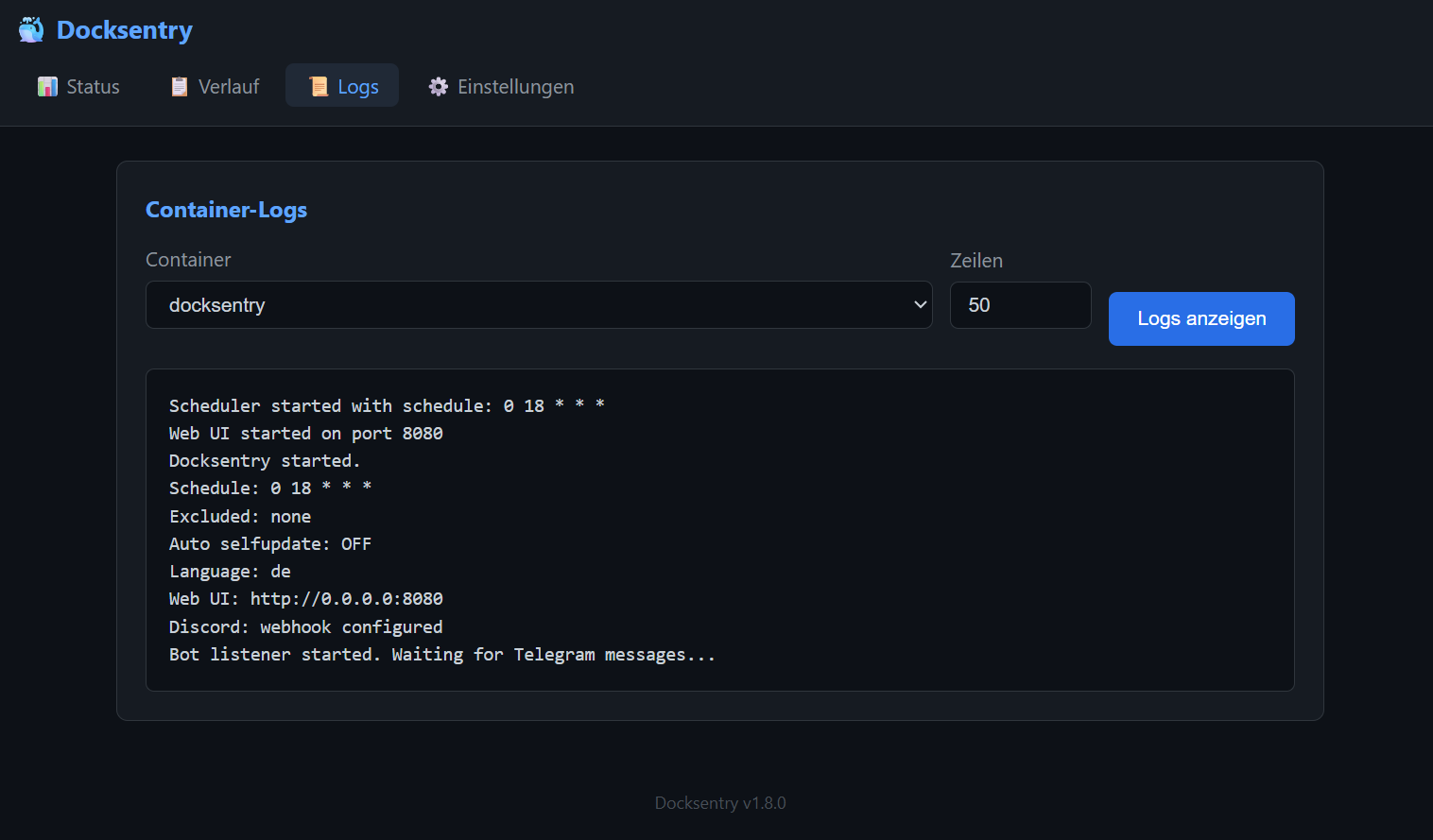Screen dimensions: 1433x840
Task: Click log line 'Bot listener started'
Action: pyautogui.click(x=442, y=654)
